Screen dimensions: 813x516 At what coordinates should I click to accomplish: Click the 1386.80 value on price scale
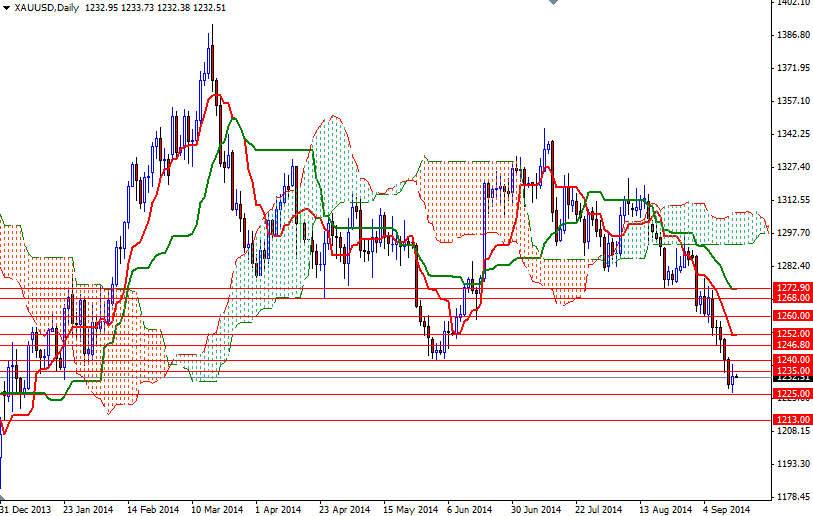(x=792, y=36)
